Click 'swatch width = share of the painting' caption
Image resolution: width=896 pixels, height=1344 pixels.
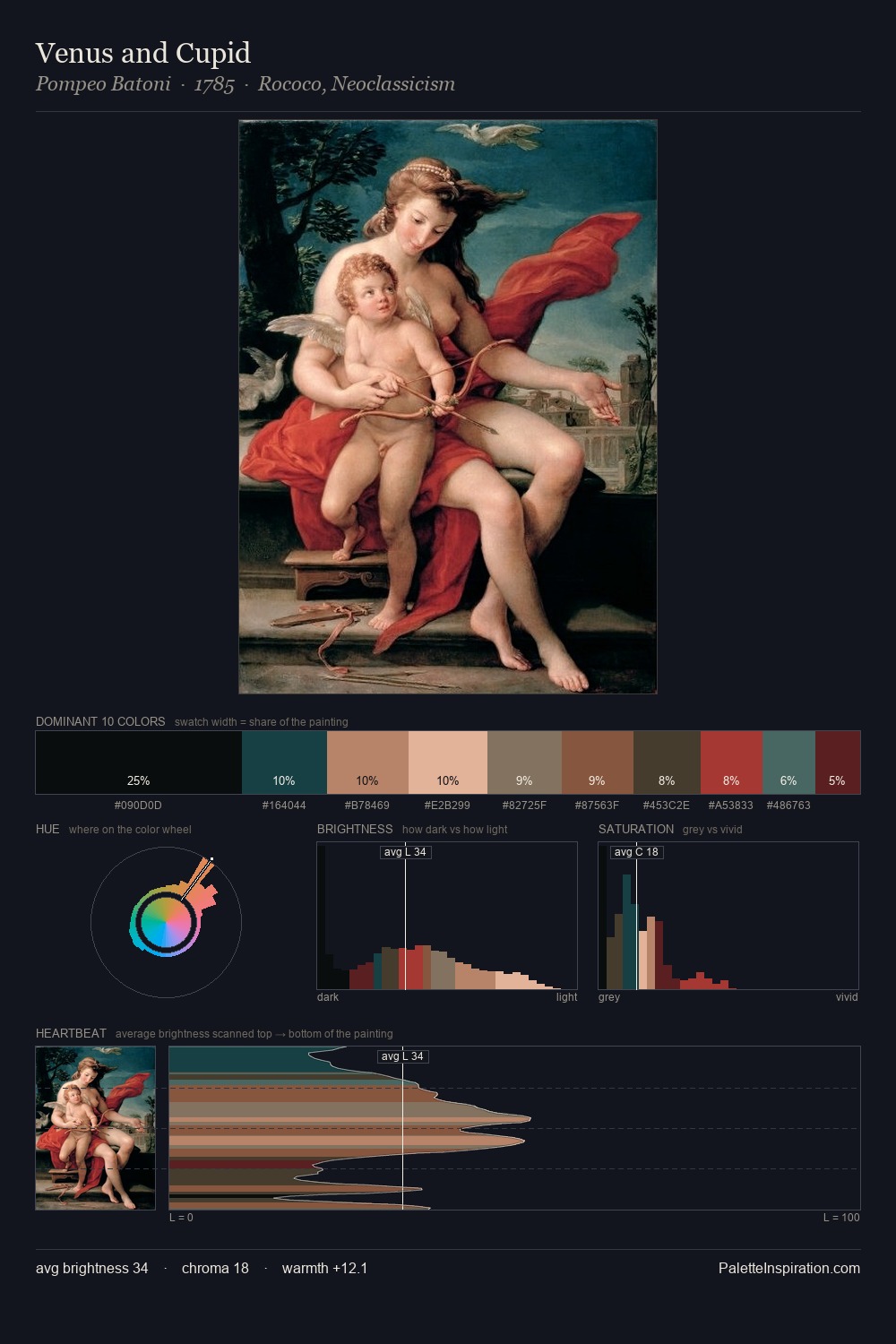pyautogui.click(x=262, y=722)
